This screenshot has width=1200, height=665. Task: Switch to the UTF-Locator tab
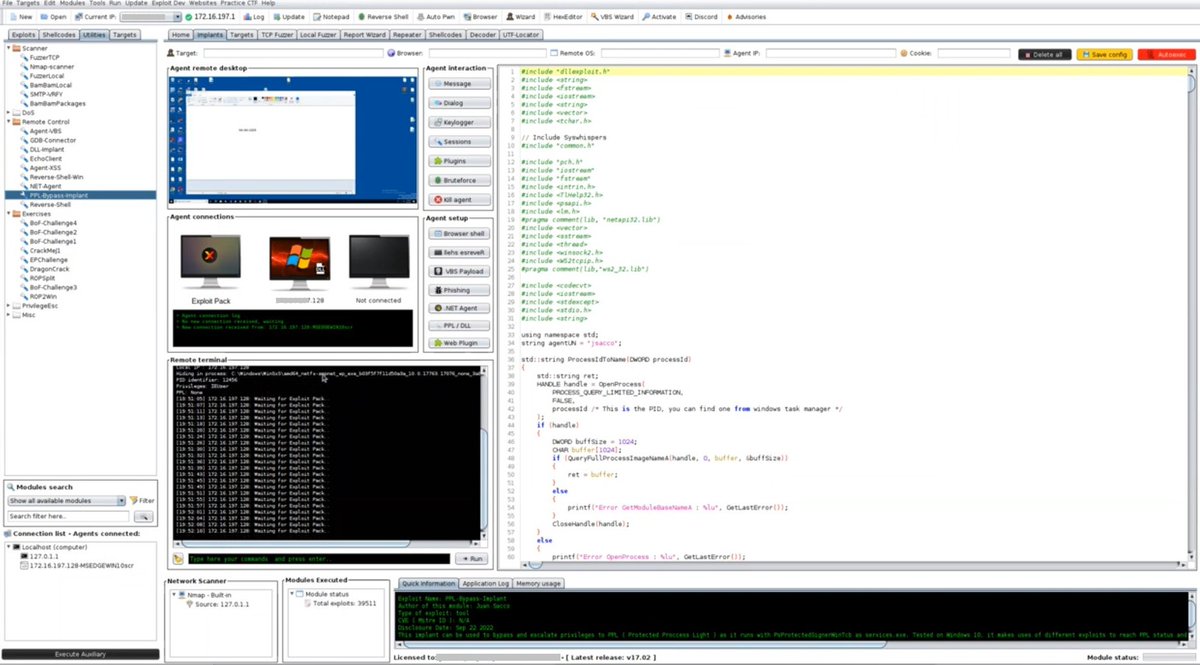point(521,34)
